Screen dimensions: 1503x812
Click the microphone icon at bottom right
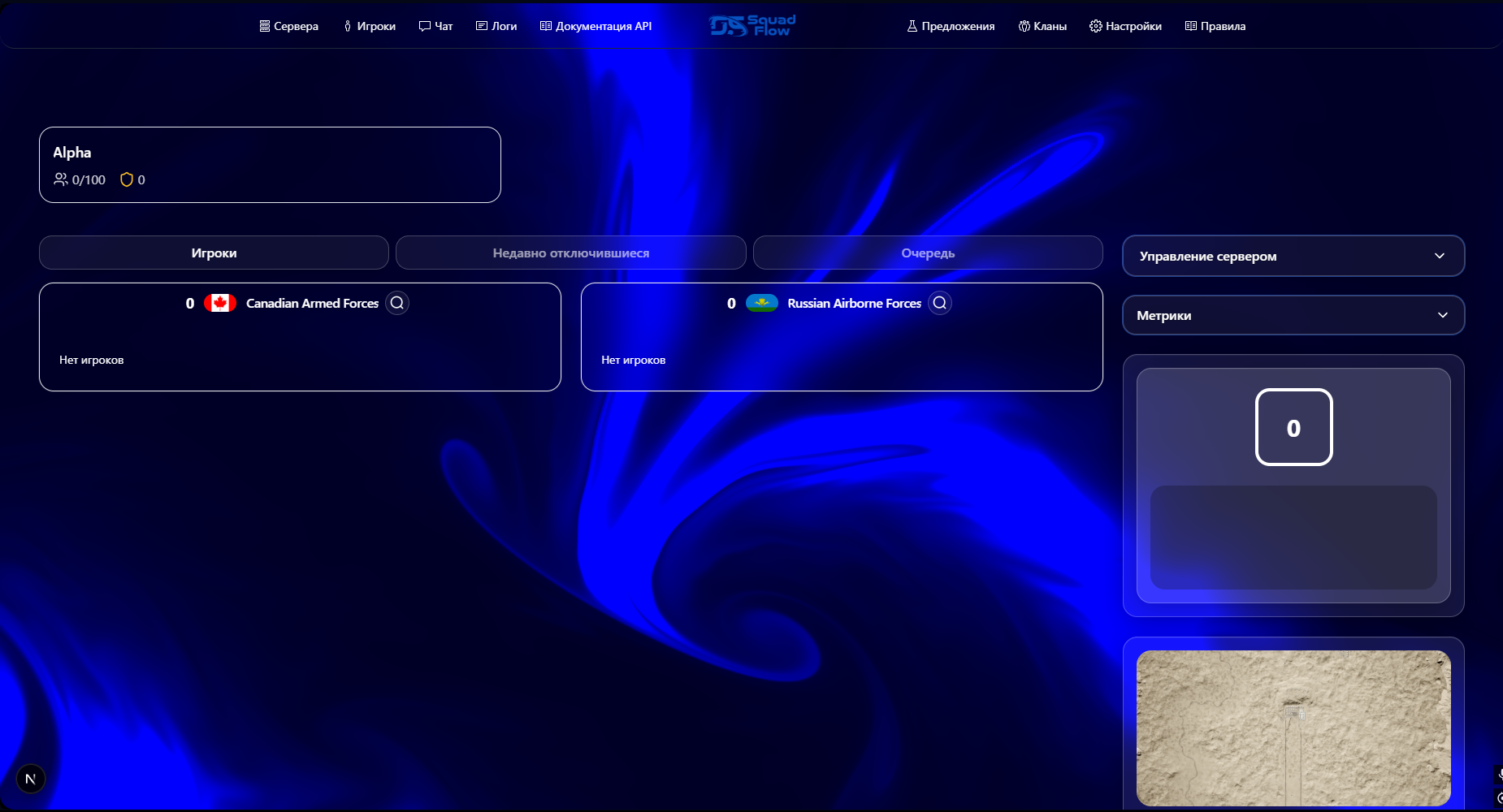coord(1501,774)
